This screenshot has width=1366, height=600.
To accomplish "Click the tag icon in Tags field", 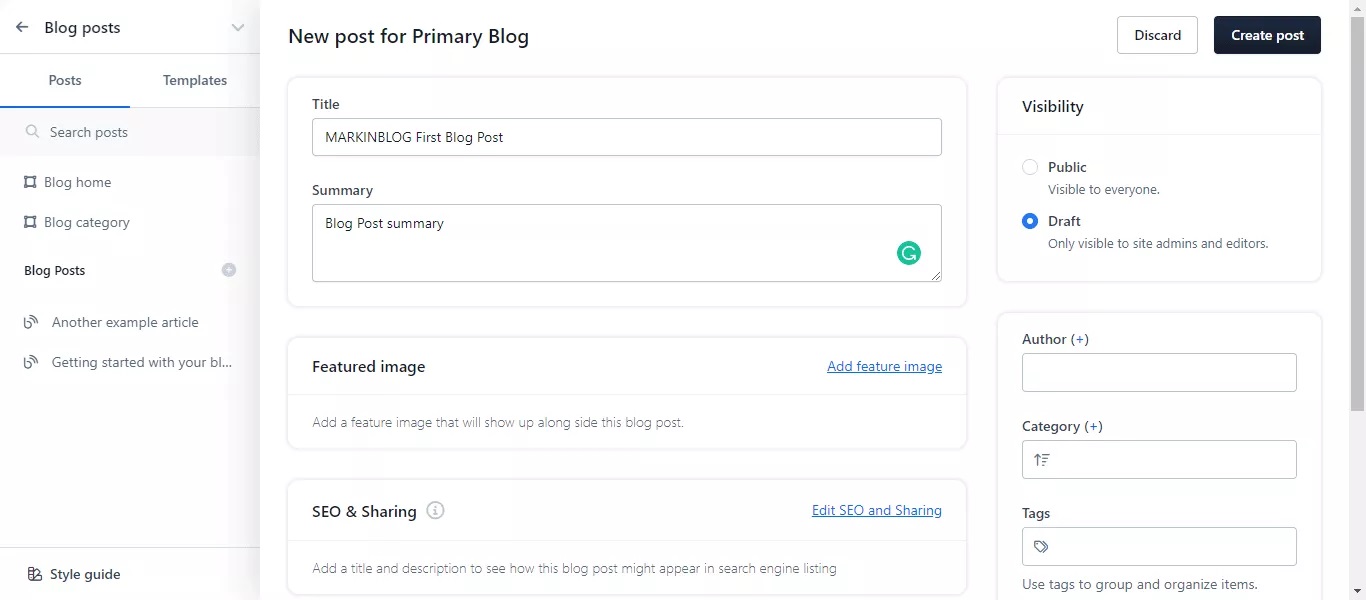I will (x=1041, y=547).
